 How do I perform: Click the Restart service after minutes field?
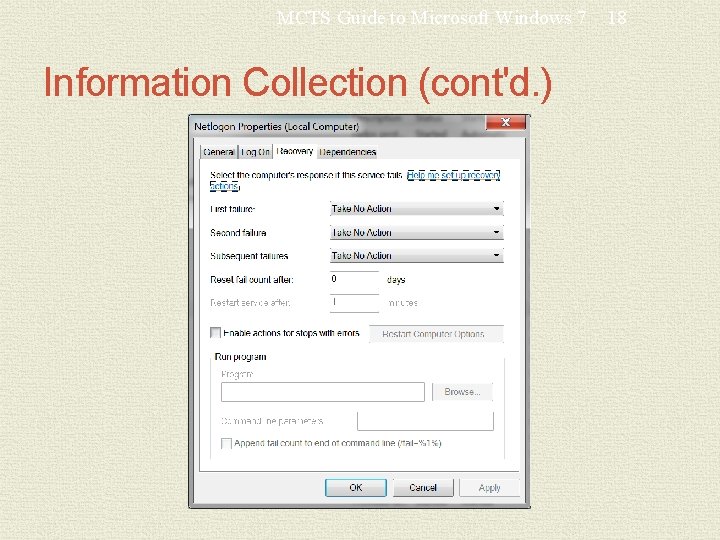tap(354, 303)
